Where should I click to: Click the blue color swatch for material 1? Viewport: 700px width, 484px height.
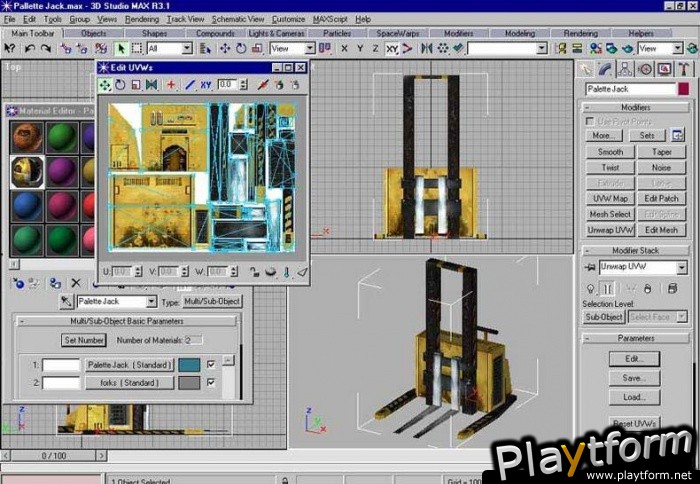189,365
